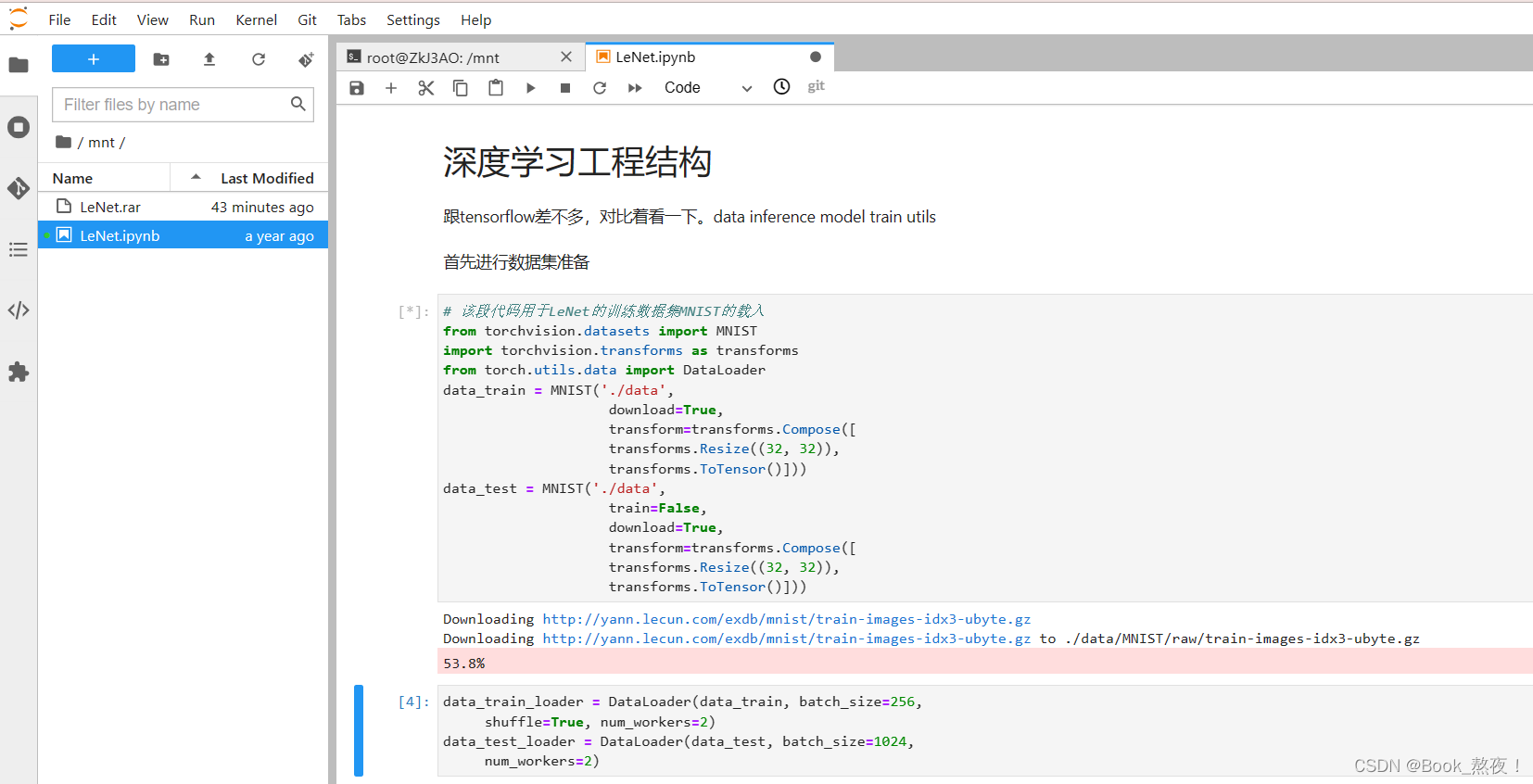Image resolution: width=1533 pixels, height=784 pixels.
Task: Open the code snippets sidebar icon
Action: pyautogui.click(x=19, y=310)
